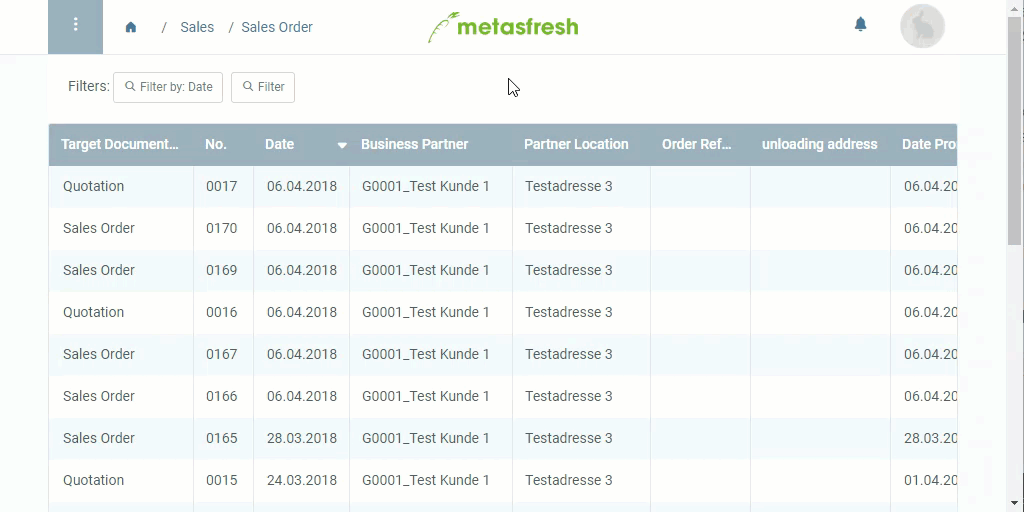Open the Filter by: Date dropdown

tap(168, 87)
